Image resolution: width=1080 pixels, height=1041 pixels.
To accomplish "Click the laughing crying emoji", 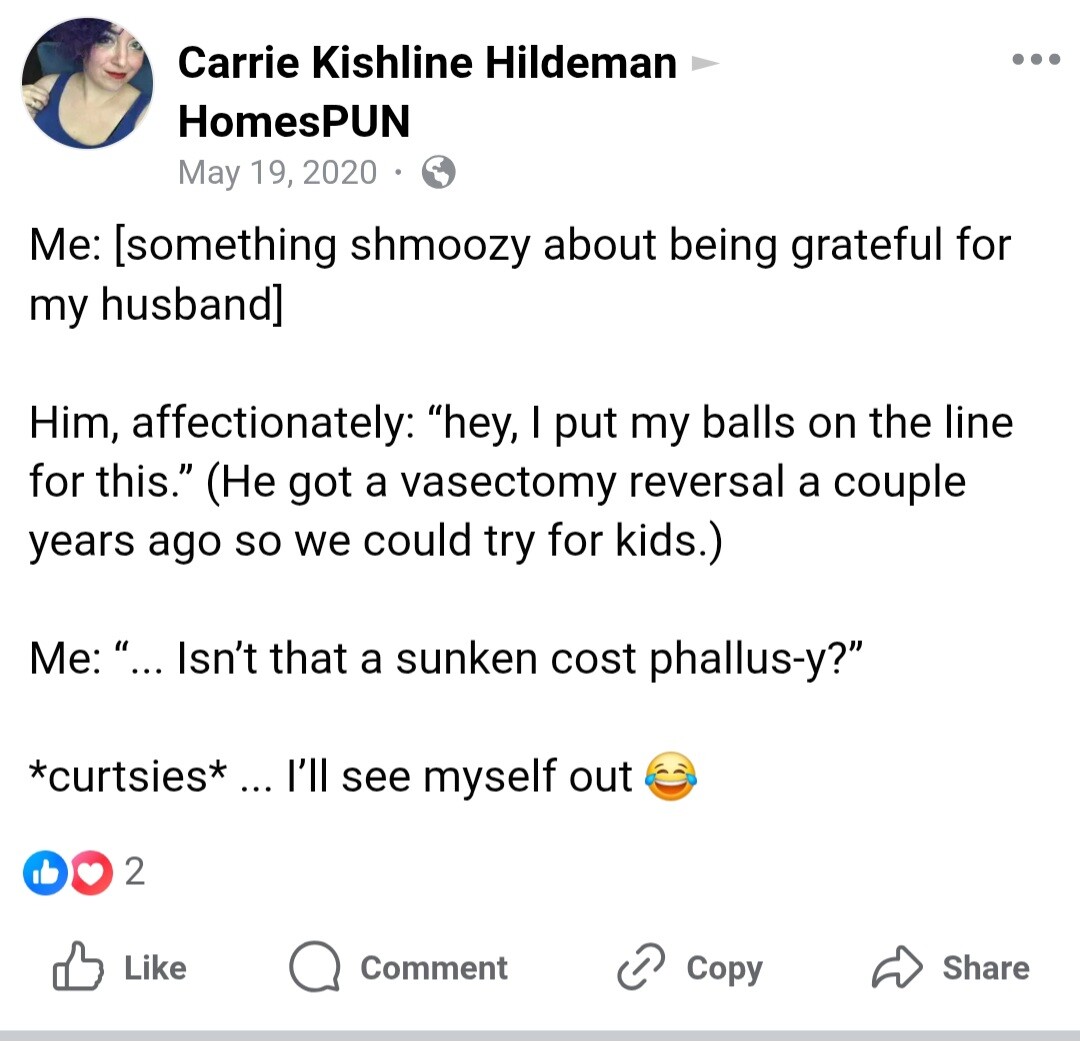I will click(671, 776).
